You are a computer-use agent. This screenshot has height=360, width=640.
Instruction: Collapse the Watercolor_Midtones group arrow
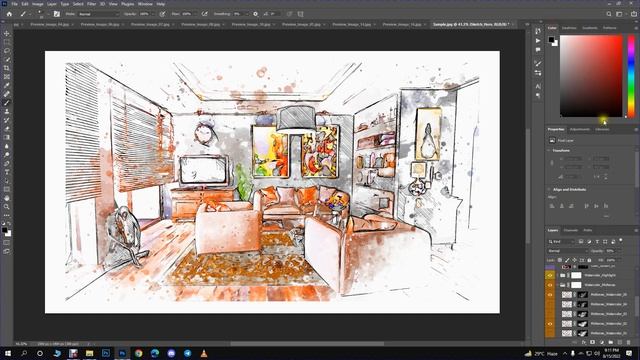tap(558, 285)
